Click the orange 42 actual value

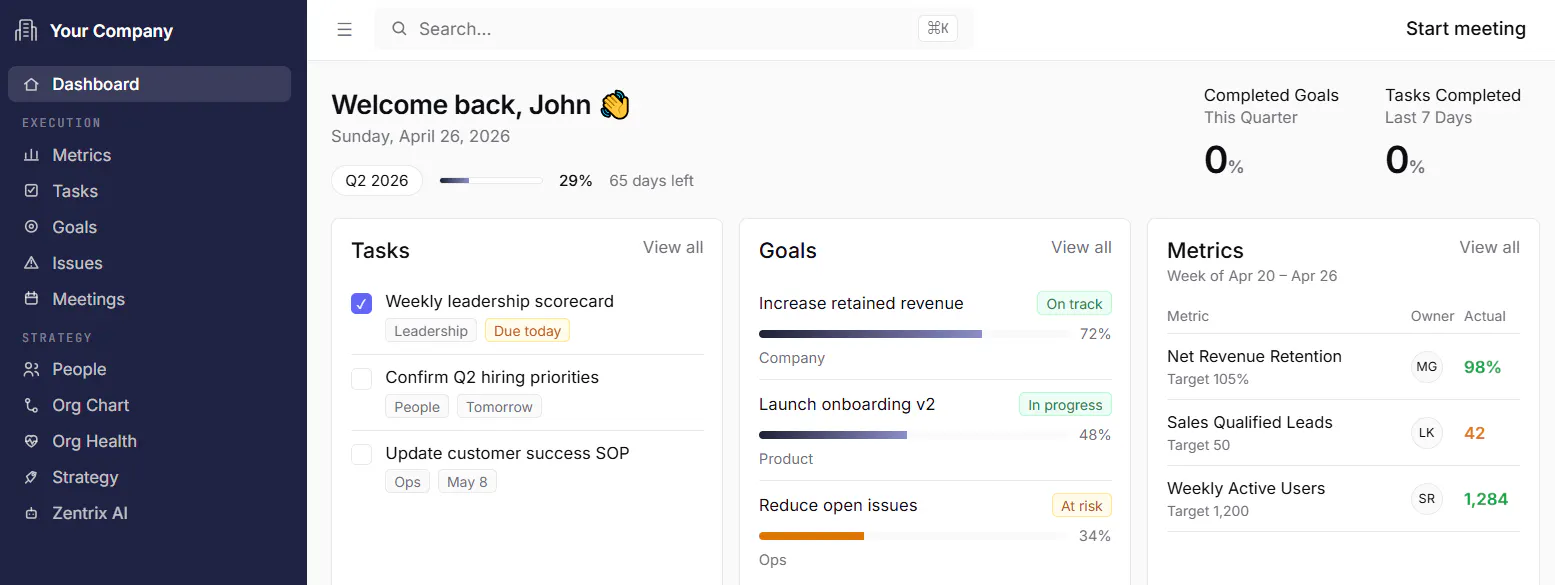1474,433
